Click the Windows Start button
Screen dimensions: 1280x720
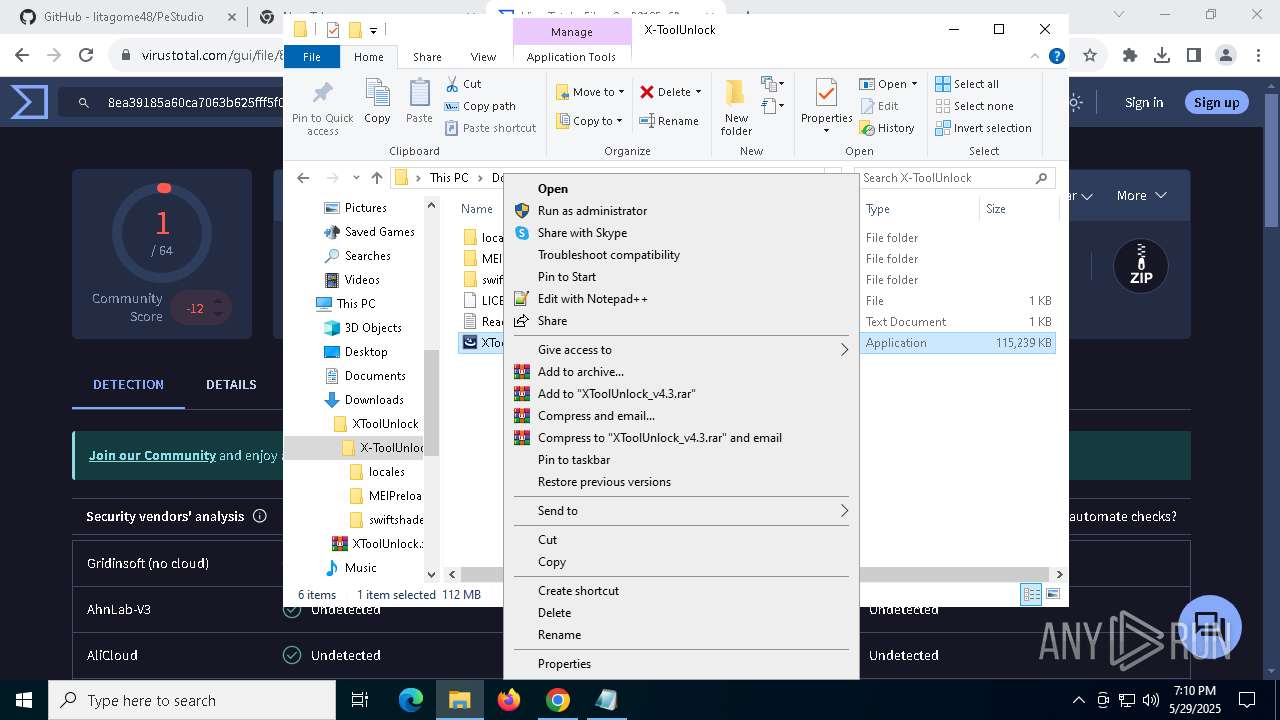tap(24, 700)
